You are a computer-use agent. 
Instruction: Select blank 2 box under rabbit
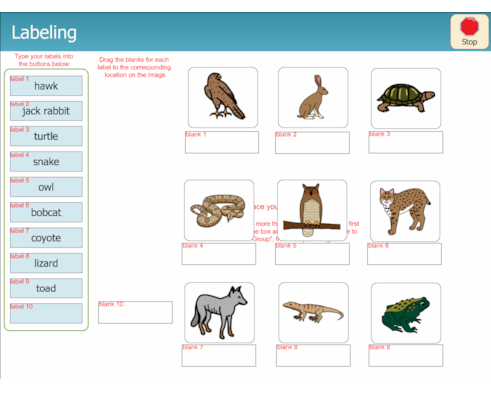pyautogui.click(x=312, y=143)
